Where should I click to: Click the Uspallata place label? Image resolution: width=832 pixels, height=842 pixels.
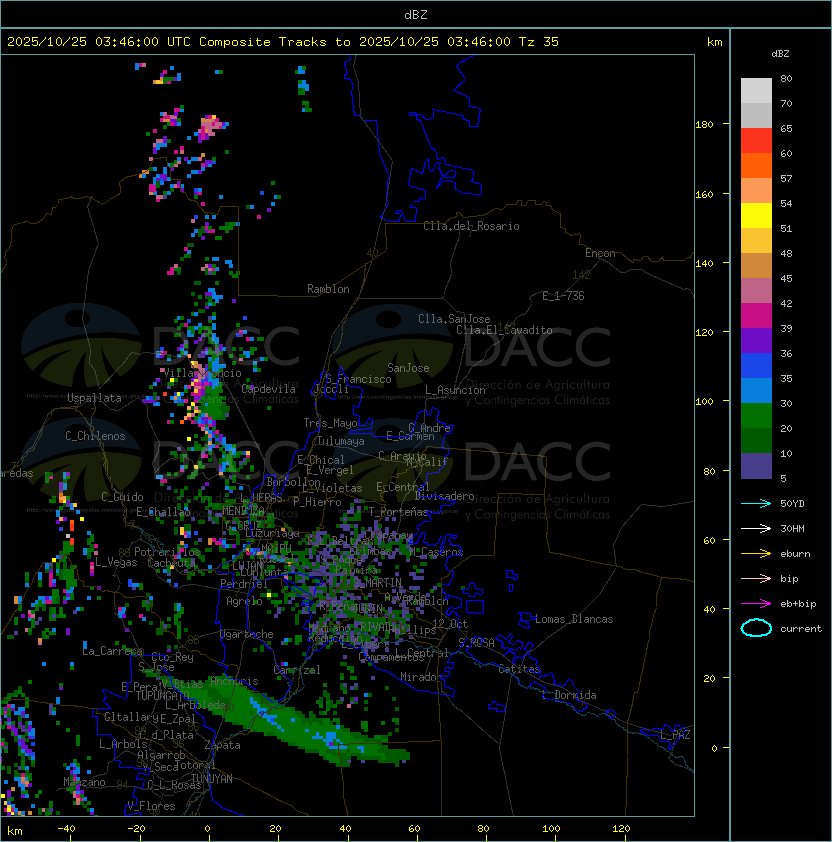(94, 398)
